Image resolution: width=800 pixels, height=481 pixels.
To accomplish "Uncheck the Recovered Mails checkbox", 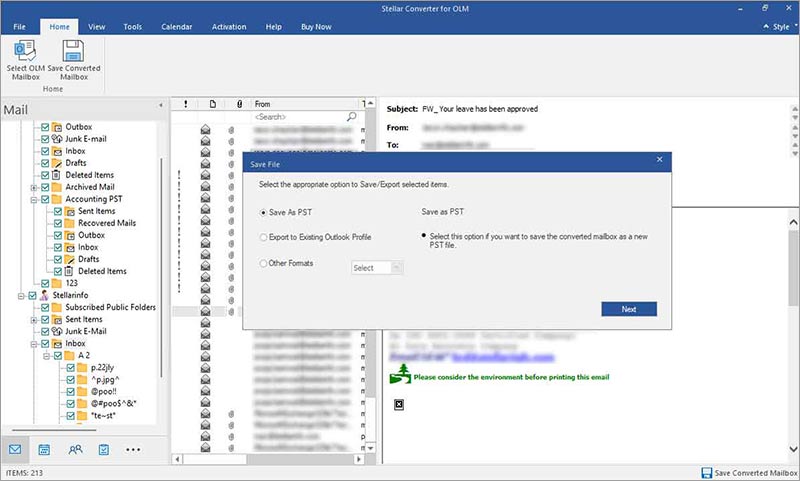I will click(x=58, y=223).
